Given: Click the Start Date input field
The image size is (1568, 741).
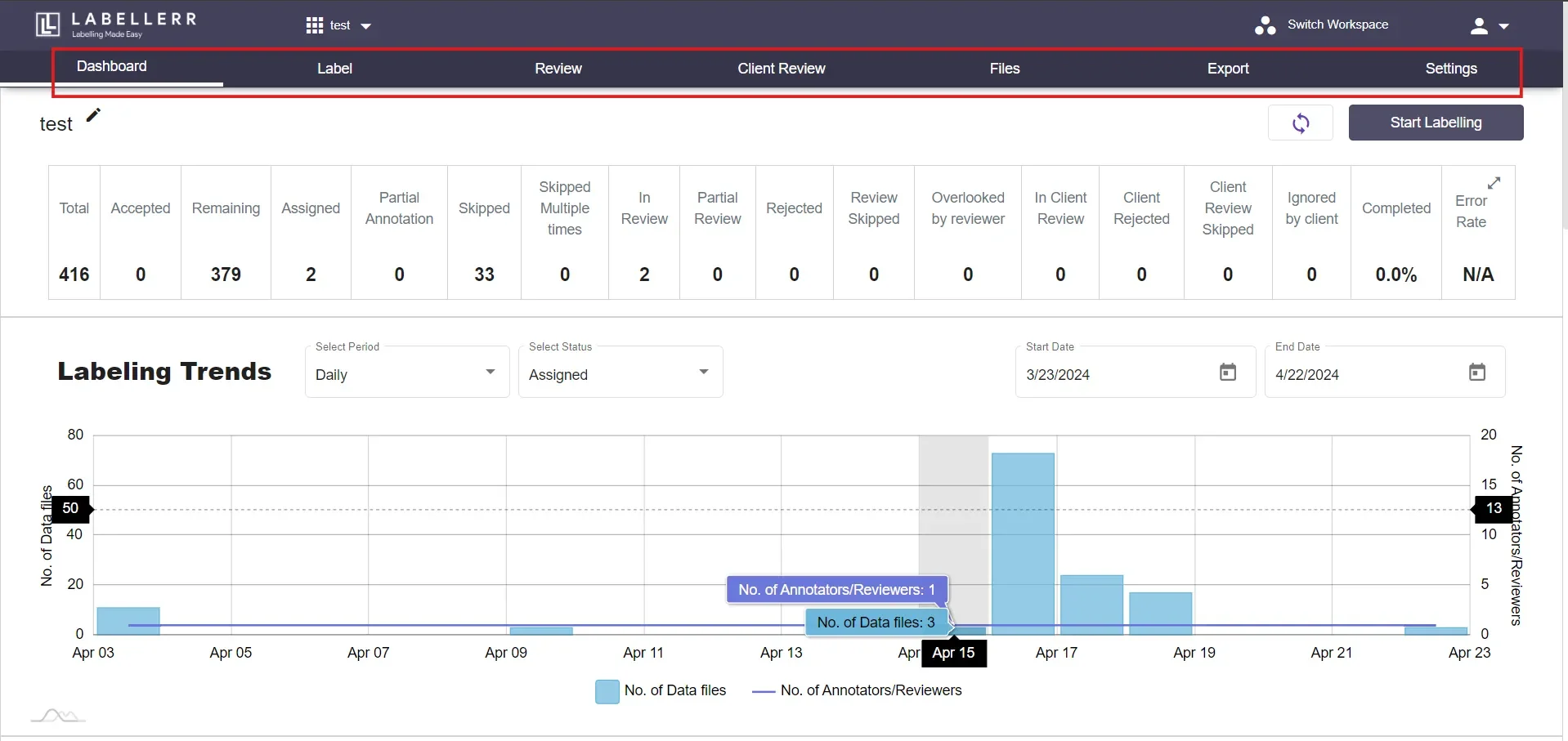Looking at the screenshot, I should point(1136,373).
